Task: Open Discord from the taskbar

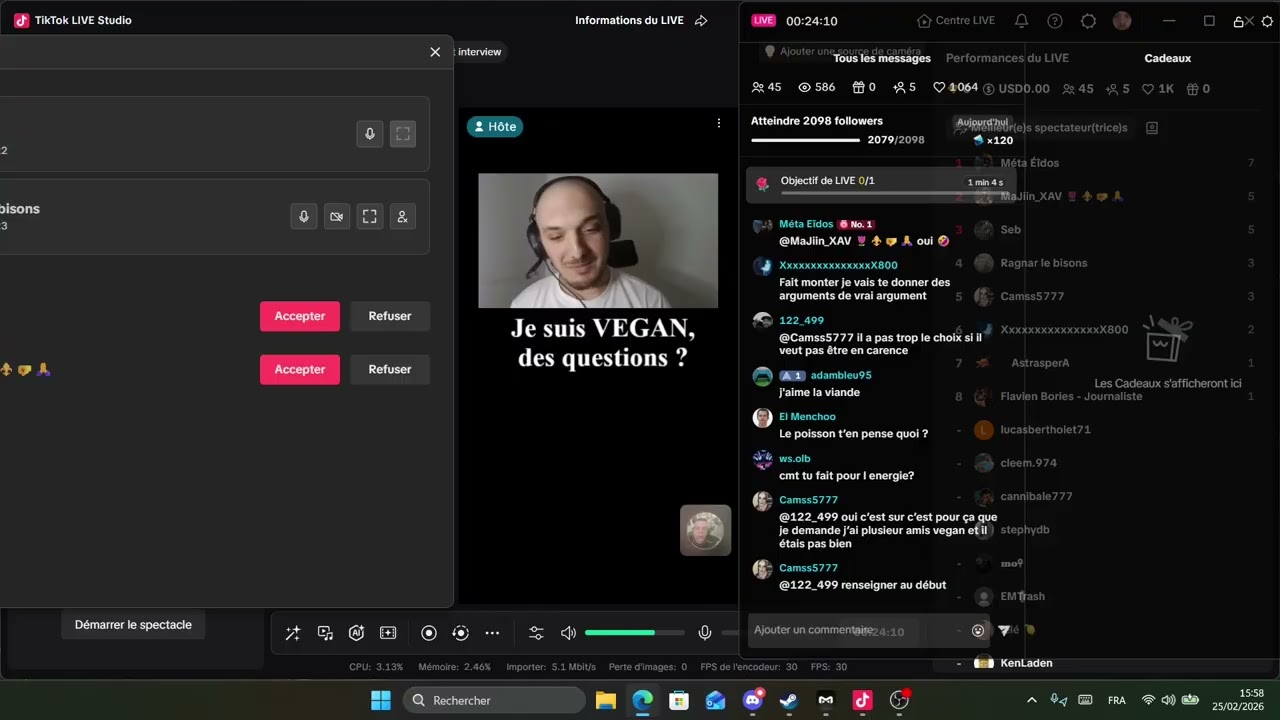Action: 752,700
